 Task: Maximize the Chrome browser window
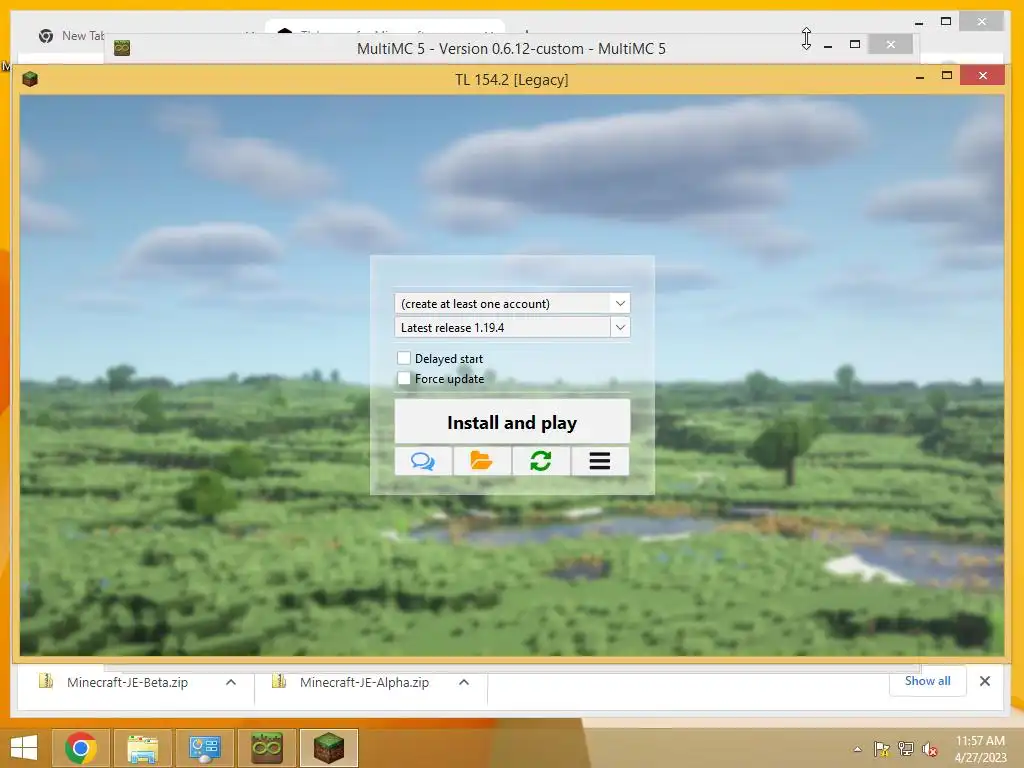tap(946, 22)
